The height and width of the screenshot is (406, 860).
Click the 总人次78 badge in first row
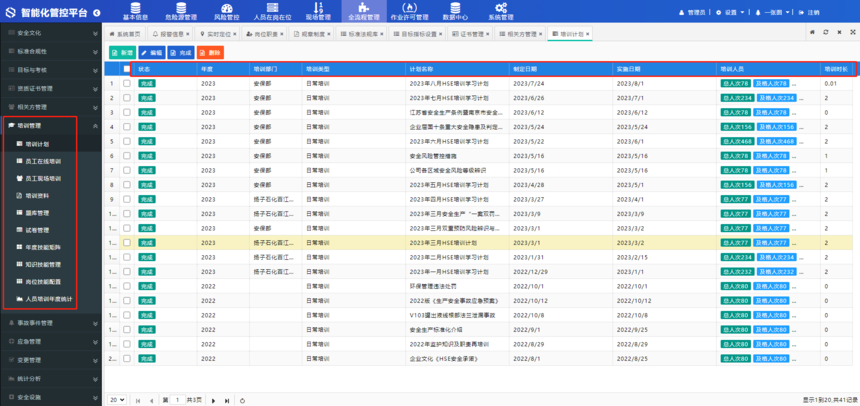click(735, 83)
